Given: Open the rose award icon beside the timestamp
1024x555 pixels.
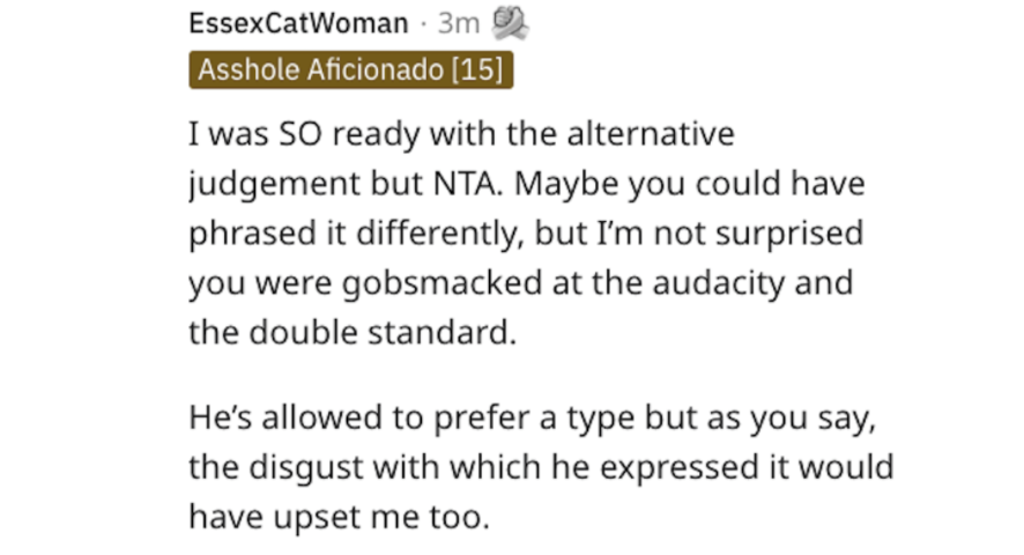Looking at the screenshot, I should tap(510, 23).
